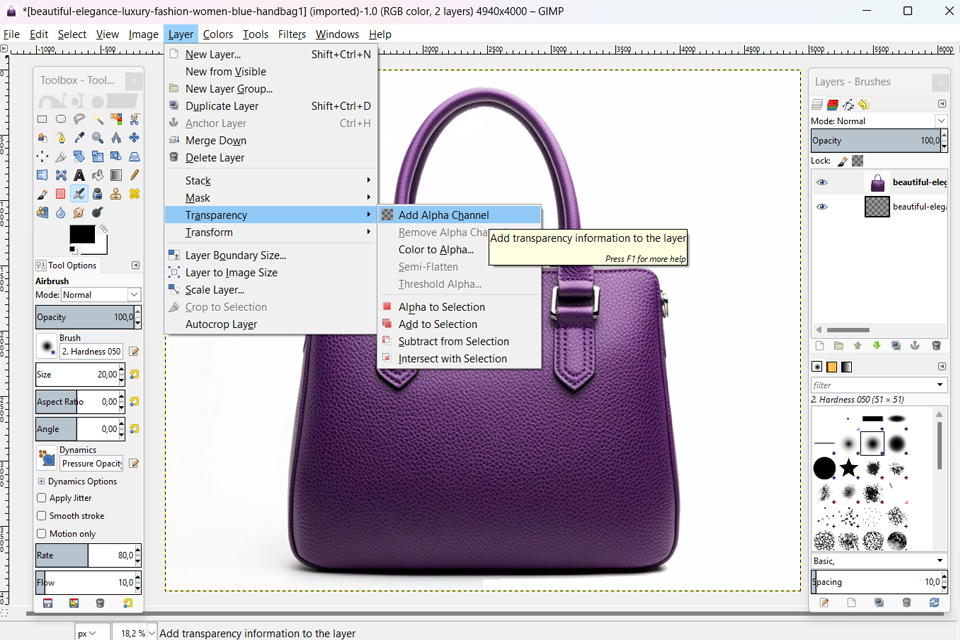Select the Blur/Sharpen droplet tool
960x640 pixels.
pyautogui.click(x=61, y=213)
